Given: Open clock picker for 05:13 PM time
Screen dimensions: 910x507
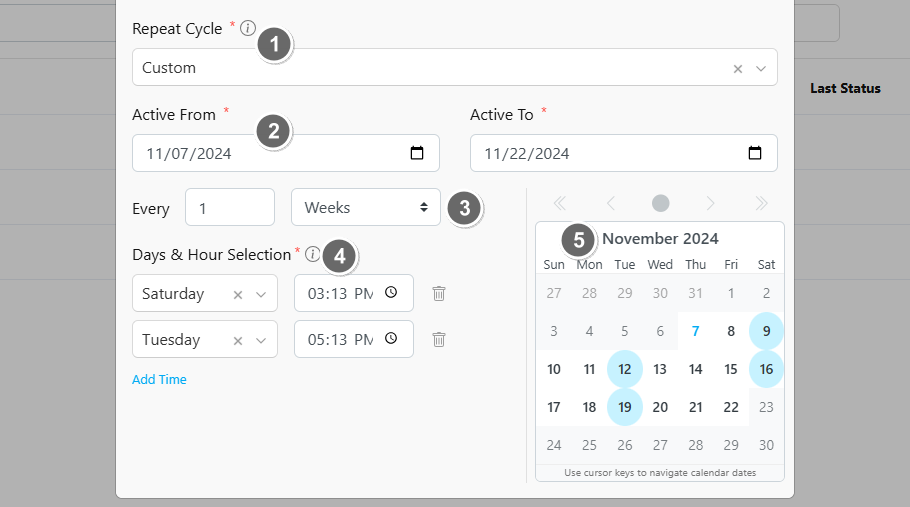Looking at the screenshot, I should tap(391, 339).
